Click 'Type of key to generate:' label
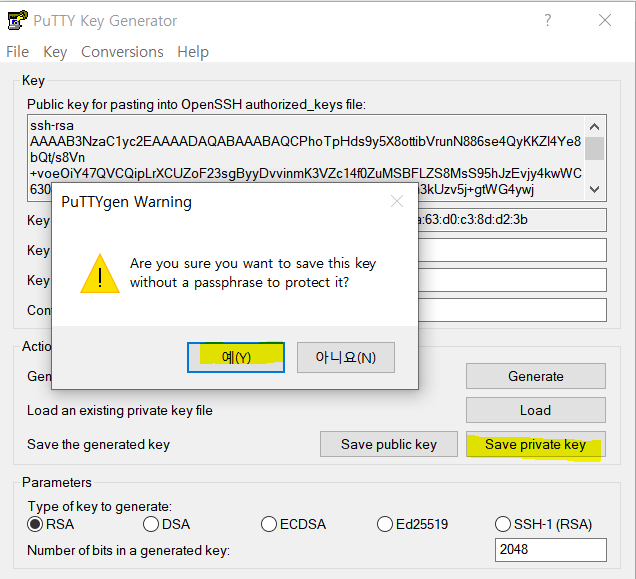Screen dimensions: 636x579 pos(100,506)
